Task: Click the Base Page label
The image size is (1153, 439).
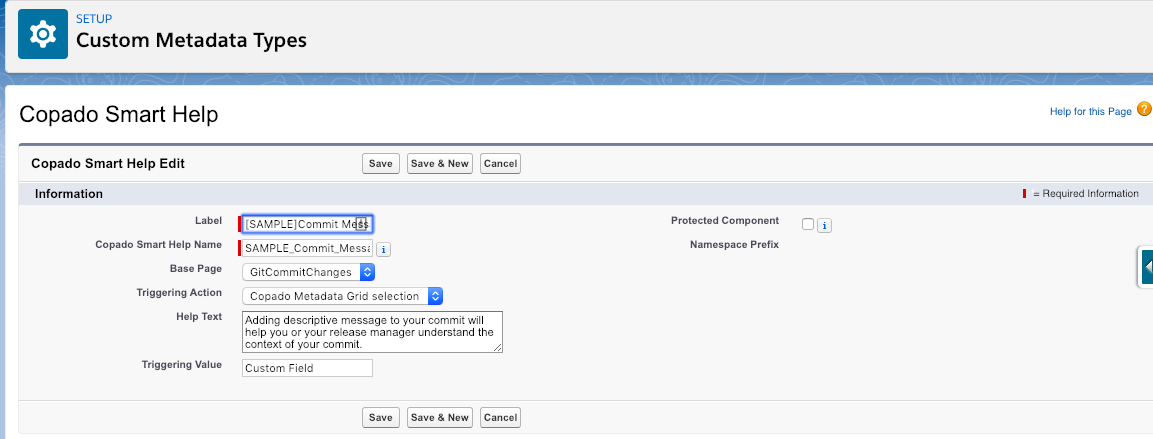Action: (196, 268)
